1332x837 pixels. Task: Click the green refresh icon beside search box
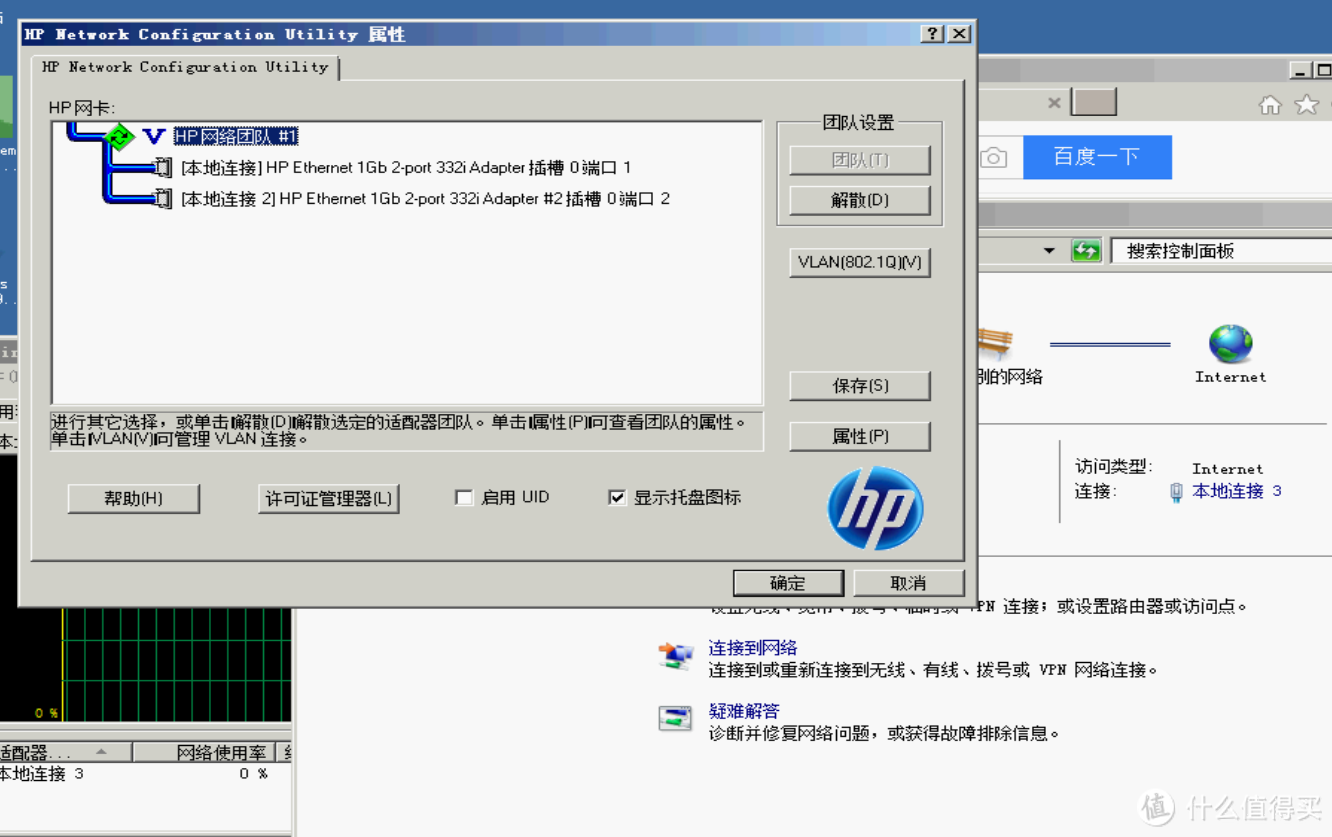(1085, 251)
